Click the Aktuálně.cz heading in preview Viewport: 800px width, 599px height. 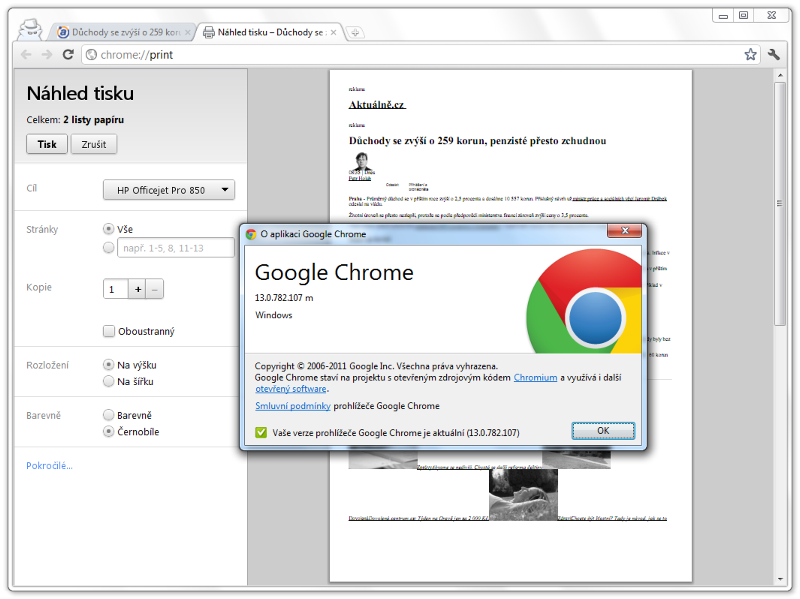[377, 105]
